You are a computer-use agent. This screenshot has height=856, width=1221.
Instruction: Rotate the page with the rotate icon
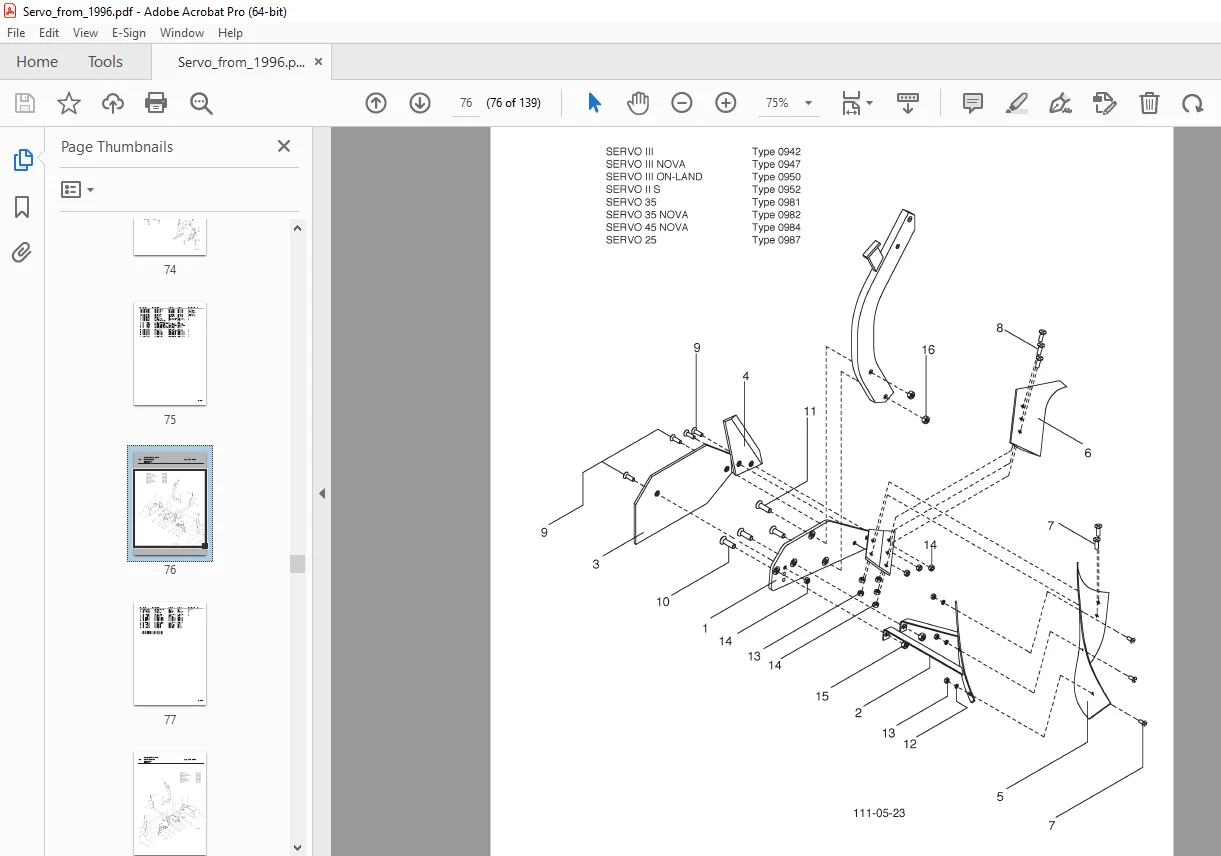tap(1192, 103)
